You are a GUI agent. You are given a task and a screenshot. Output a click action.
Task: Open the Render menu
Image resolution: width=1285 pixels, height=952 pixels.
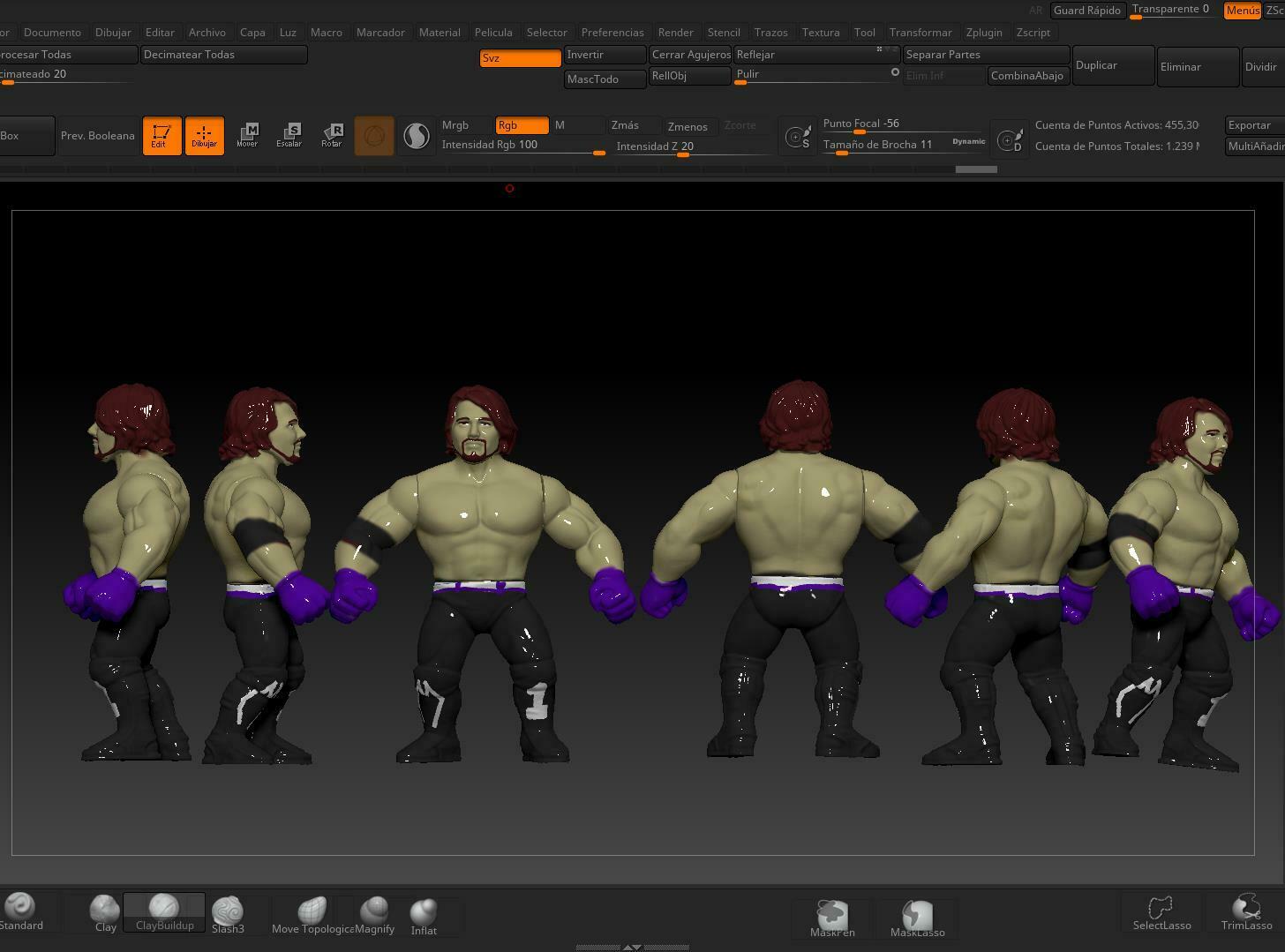pyautogui.click(x=675, y=33)
